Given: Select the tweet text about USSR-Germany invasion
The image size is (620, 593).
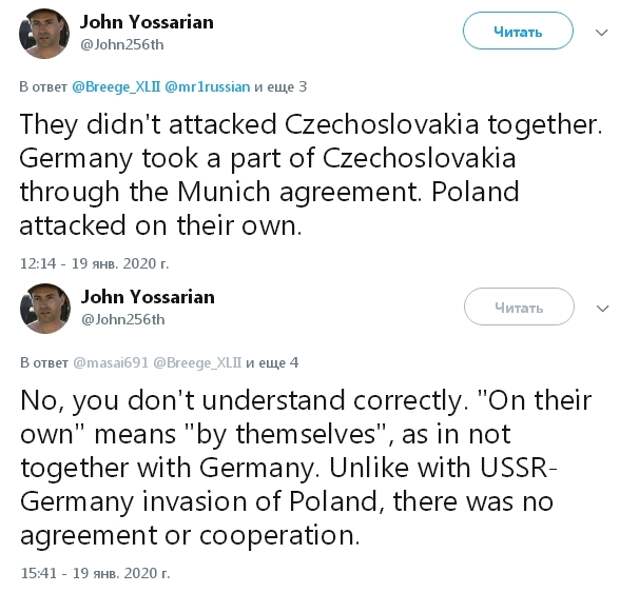Looking at the screenshot, I should click(x=306, y=467).
